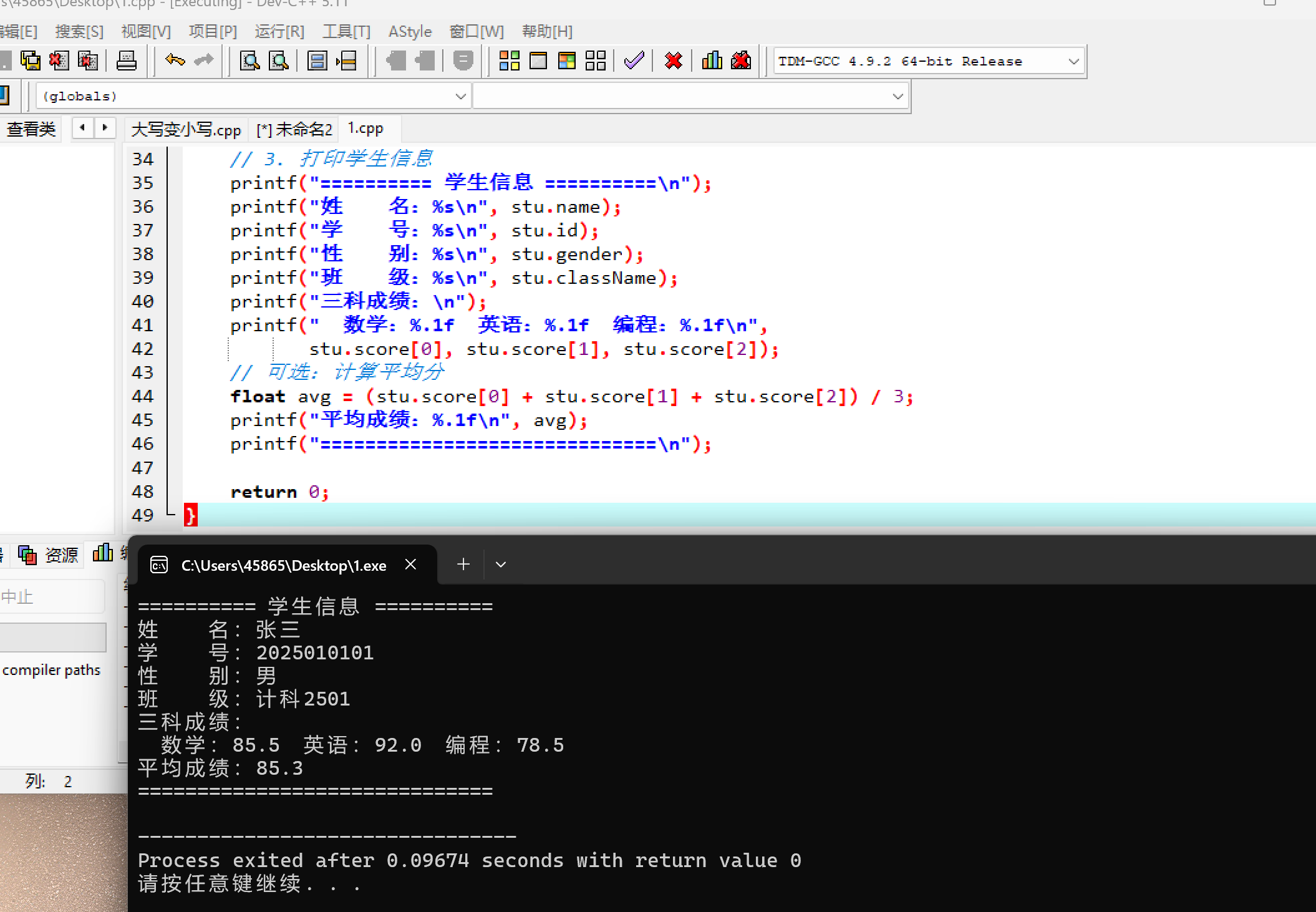Open the terminal tab list chevron
This screenshot has height=912, width=1316.
pyautogui.click(x=500, y=565)
